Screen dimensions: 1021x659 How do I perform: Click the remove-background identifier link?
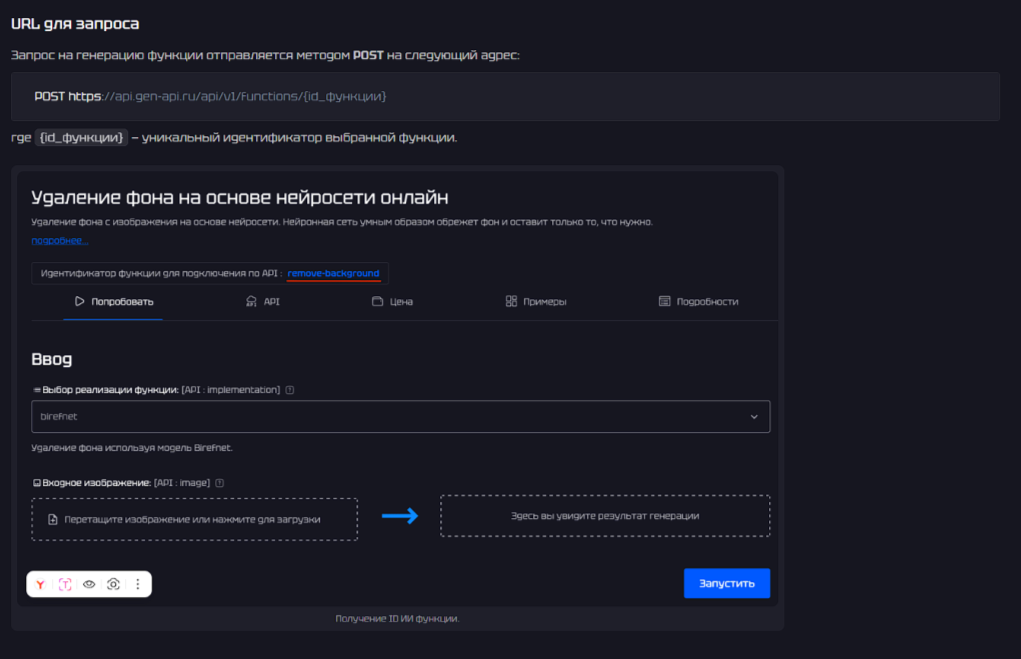tap(333, 273)
